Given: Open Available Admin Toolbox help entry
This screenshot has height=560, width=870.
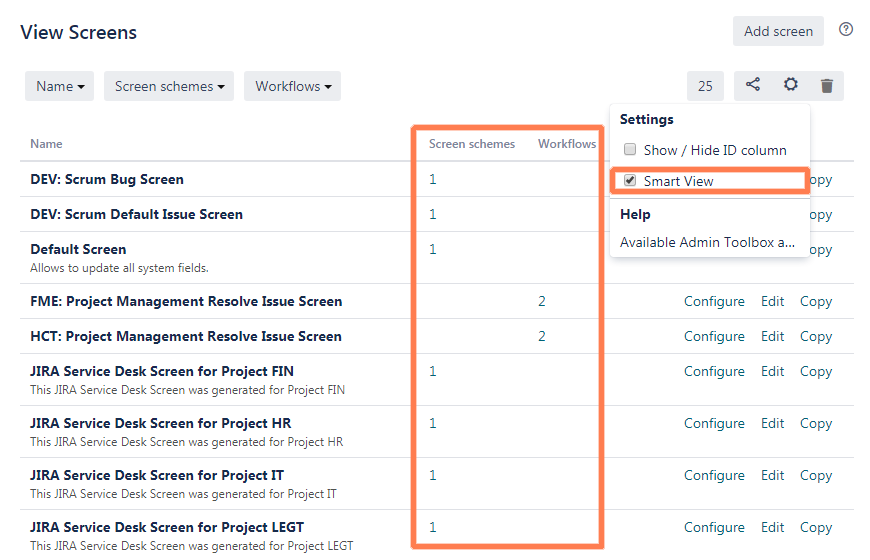Looking at the screenshot, I should [x=707, y=242].
